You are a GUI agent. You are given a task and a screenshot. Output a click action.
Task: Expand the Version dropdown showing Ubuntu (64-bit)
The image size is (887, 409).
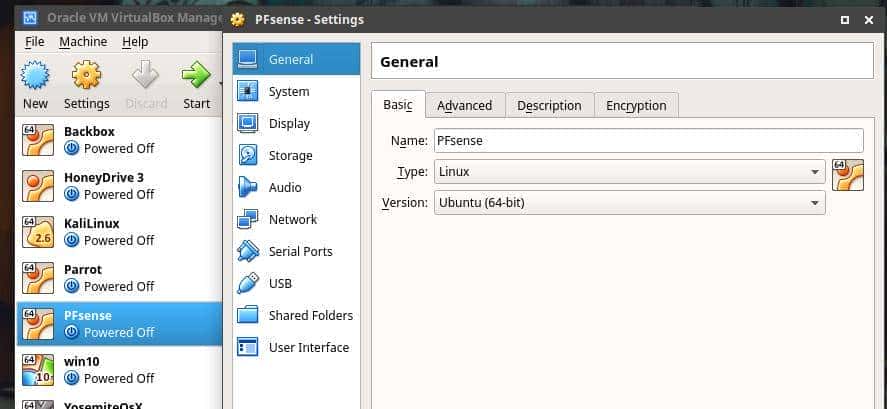[x=629, y=203]
